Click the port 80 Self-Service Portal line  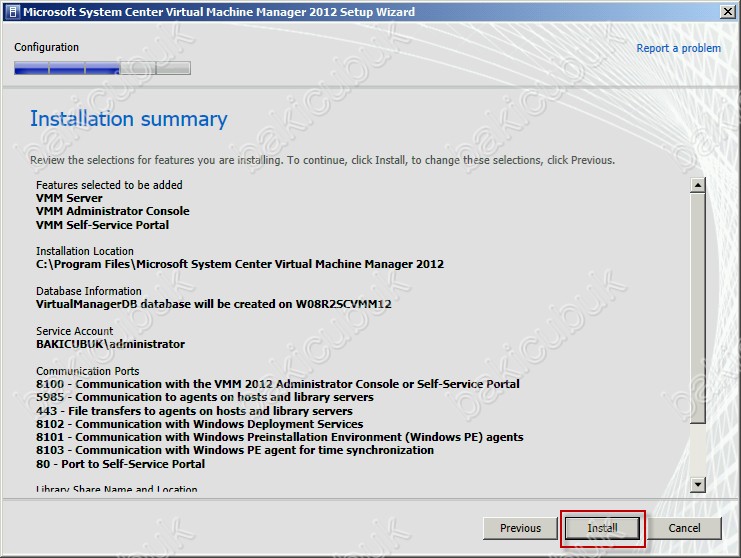pos(120,464)
